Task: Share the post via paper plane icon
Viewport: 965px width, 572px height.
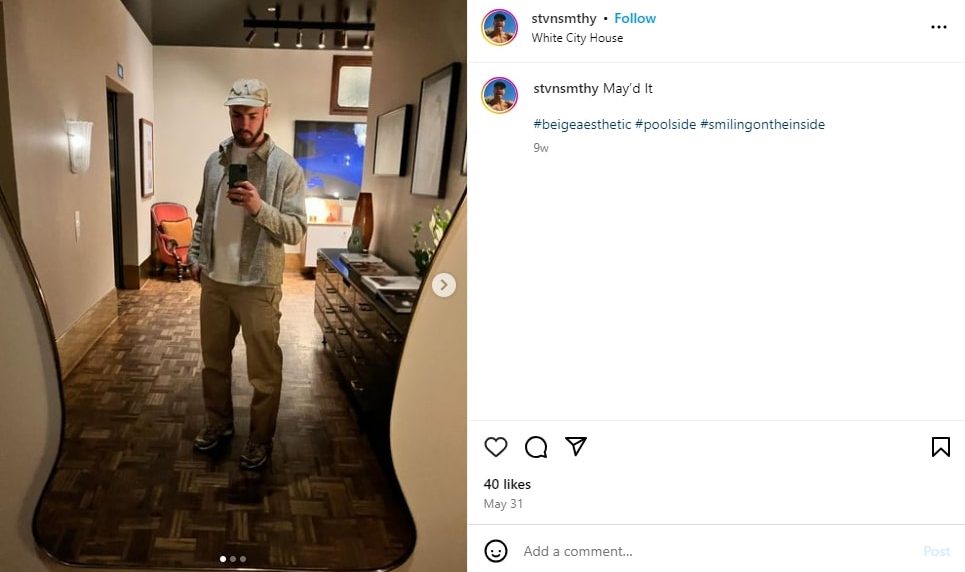Action: (576, 446)
